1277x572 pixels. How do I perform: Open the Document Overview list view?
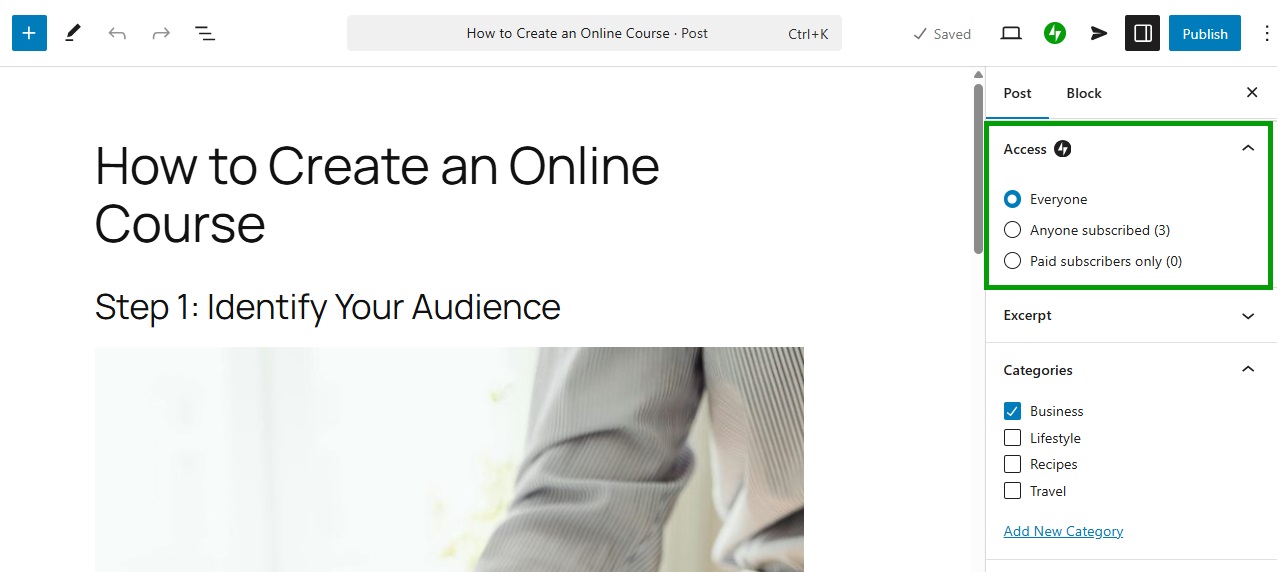pos(205,33)
